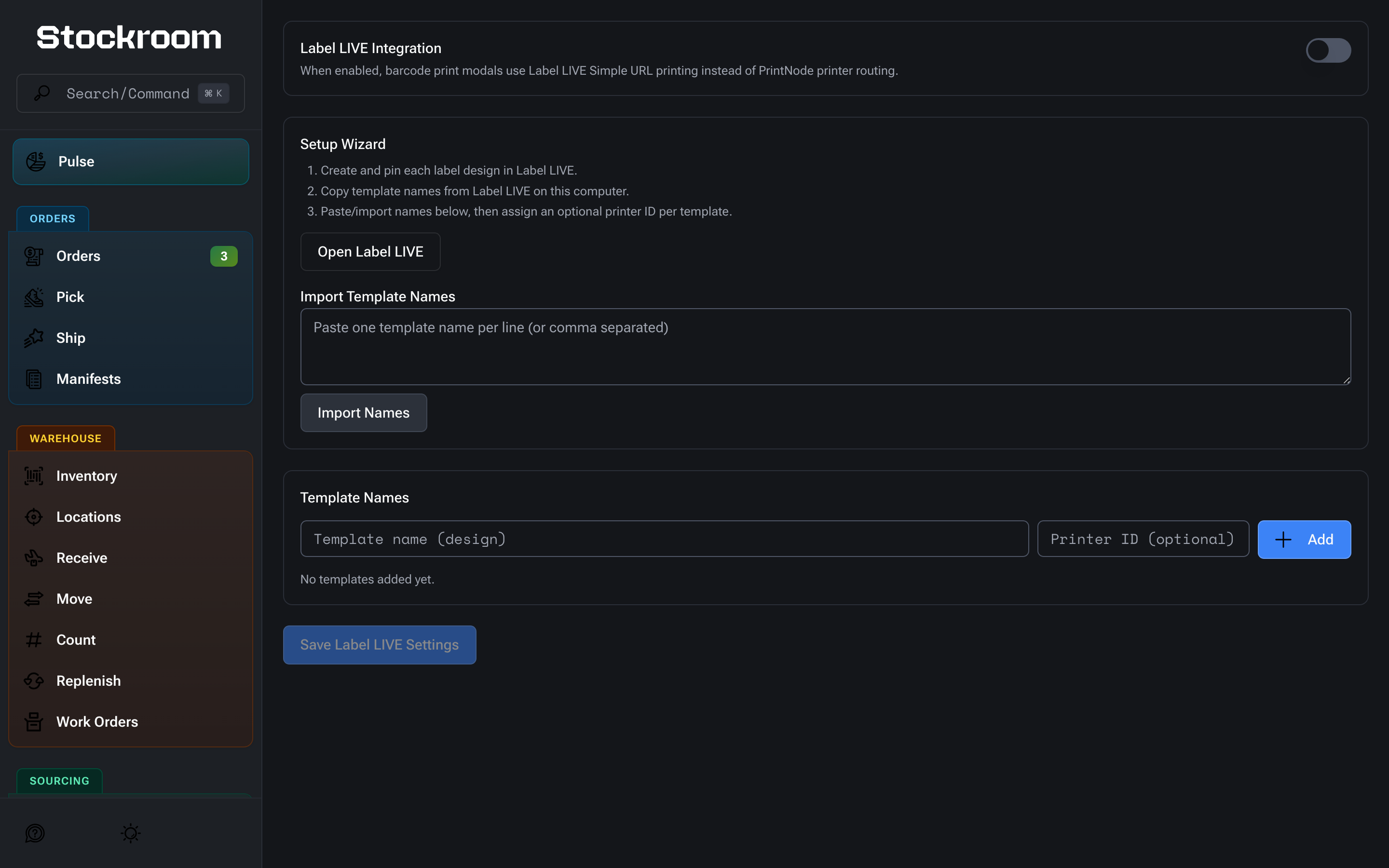Click the Receive icon in sidebar
The image size is (1389, 868).
coord(34,557)
